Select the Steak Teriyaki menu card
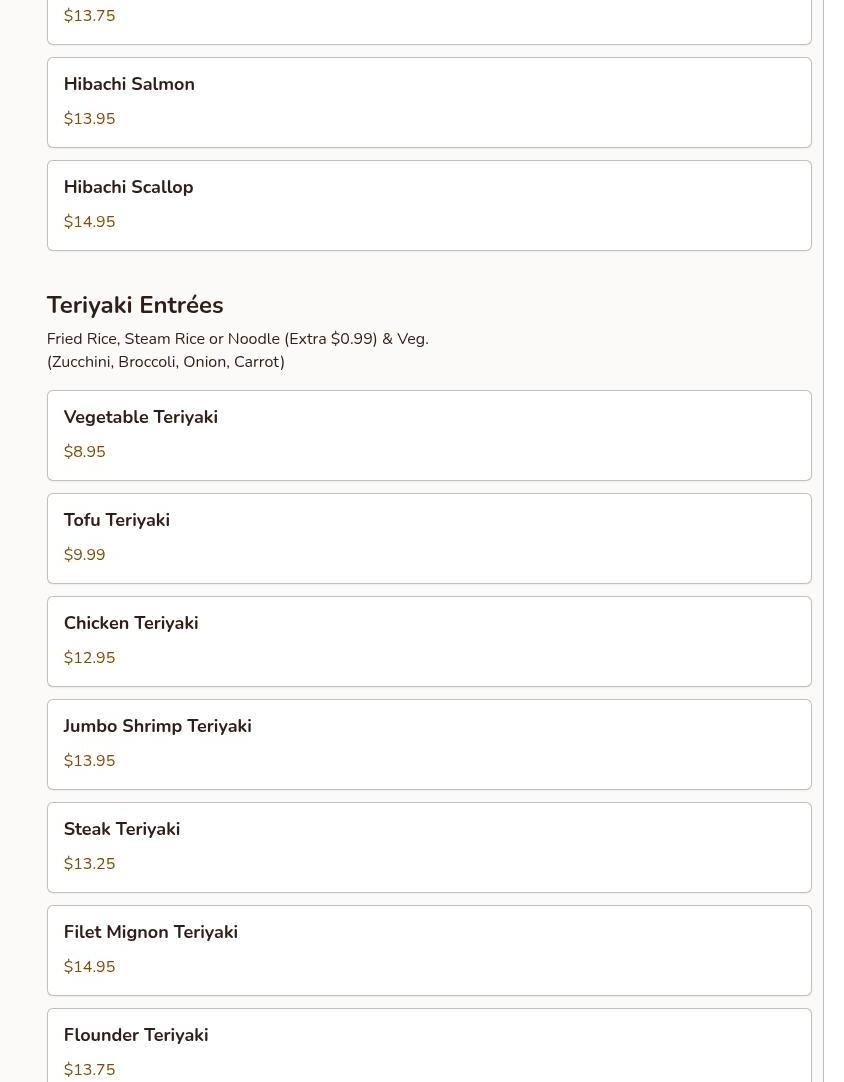Viewport: 844px width, 1082px height. [x=428, y=847]
